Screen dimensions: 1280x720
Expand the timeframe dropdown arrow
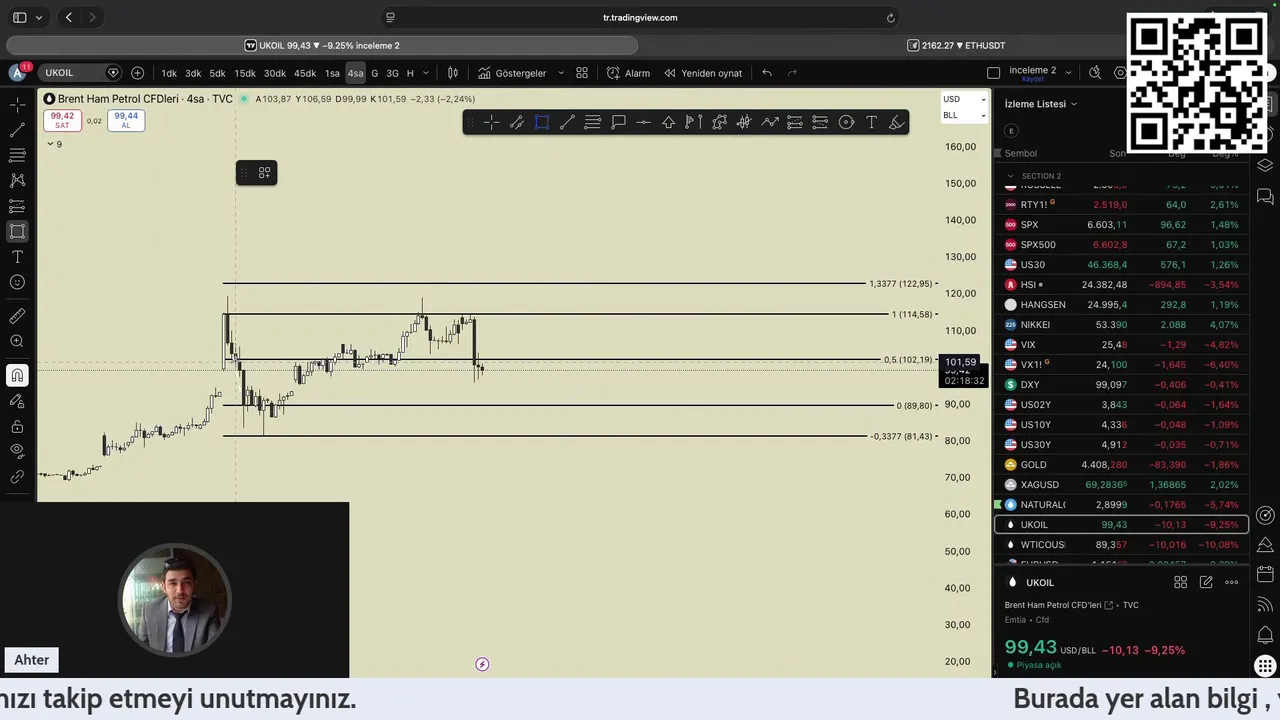click(426, 73)
